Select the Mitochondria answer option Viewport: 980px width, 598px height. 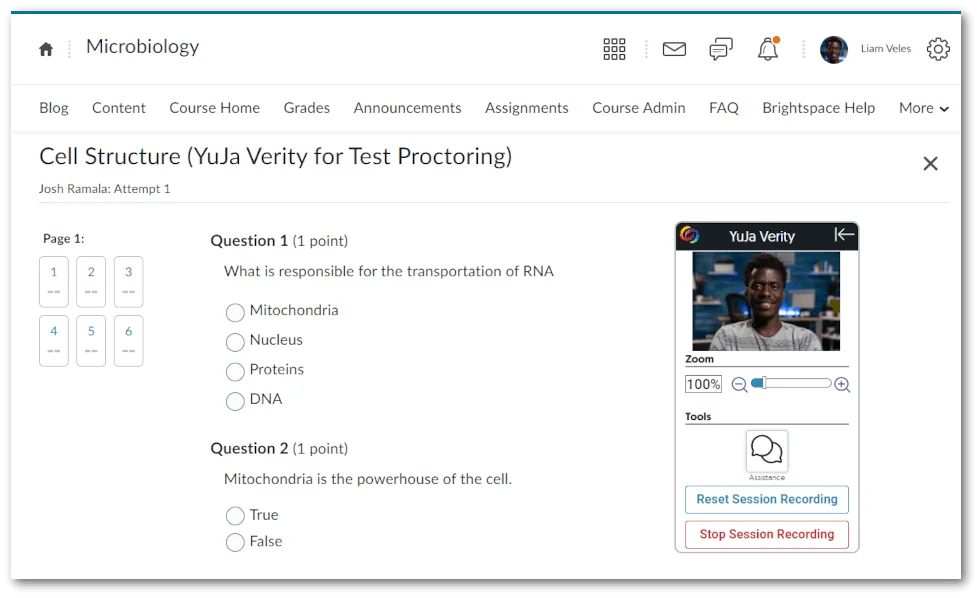(x=235, y=312)
